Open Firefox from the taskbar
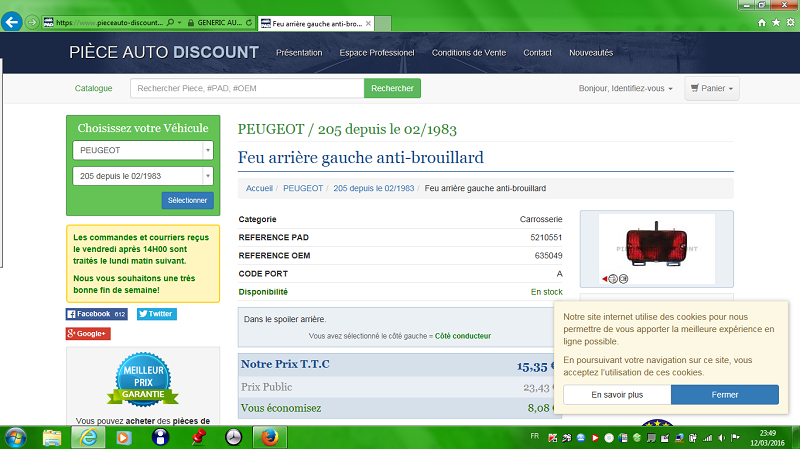Screen dimensions: 800x449 pos(269,438)
